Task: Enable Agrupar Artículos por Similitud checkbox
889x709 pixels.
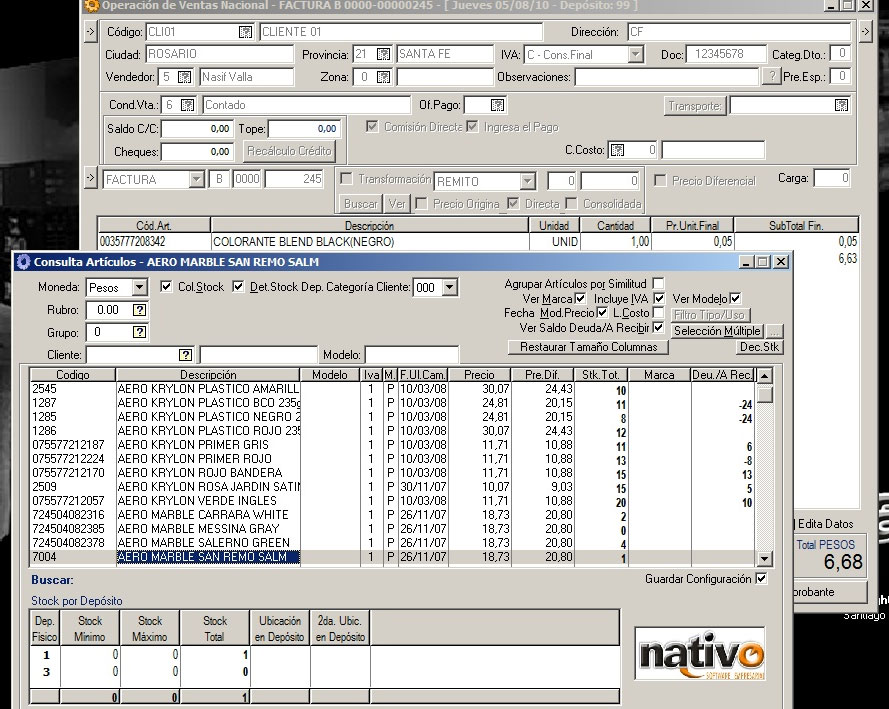Action: click(x=658, y=284)
